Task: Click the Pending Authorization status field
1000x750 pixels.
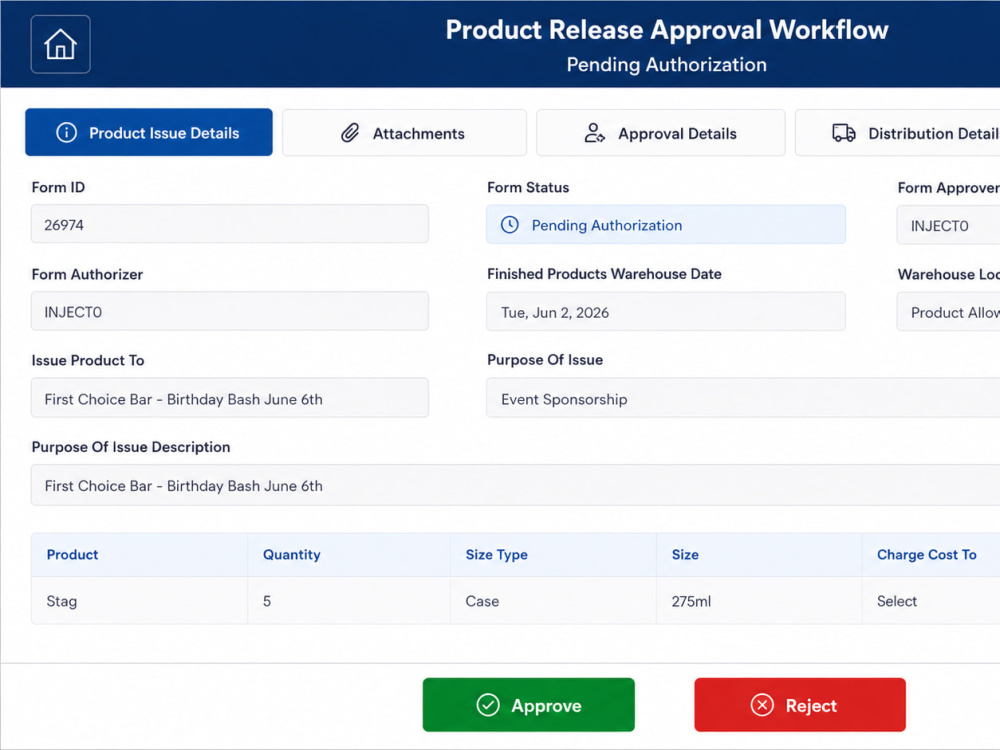Action: (666, 224)
